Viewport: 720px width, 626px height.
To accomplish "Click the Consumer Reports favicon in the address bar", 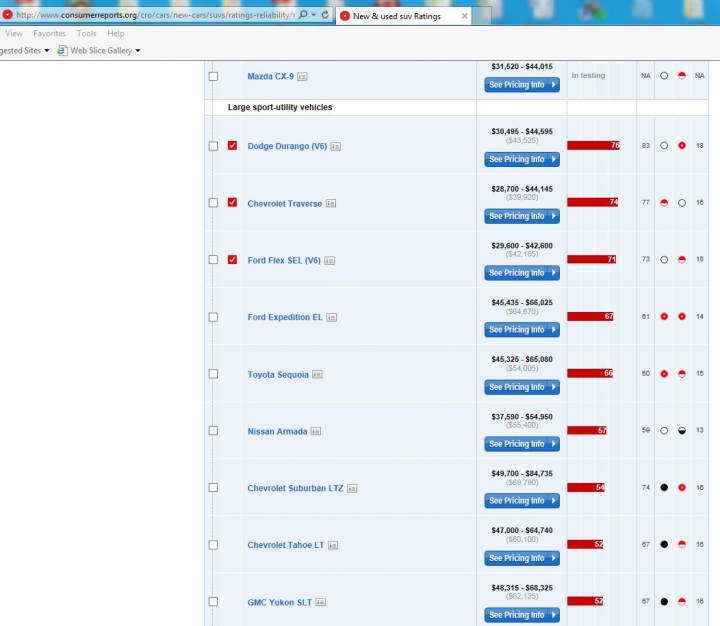I will point(7,15).
